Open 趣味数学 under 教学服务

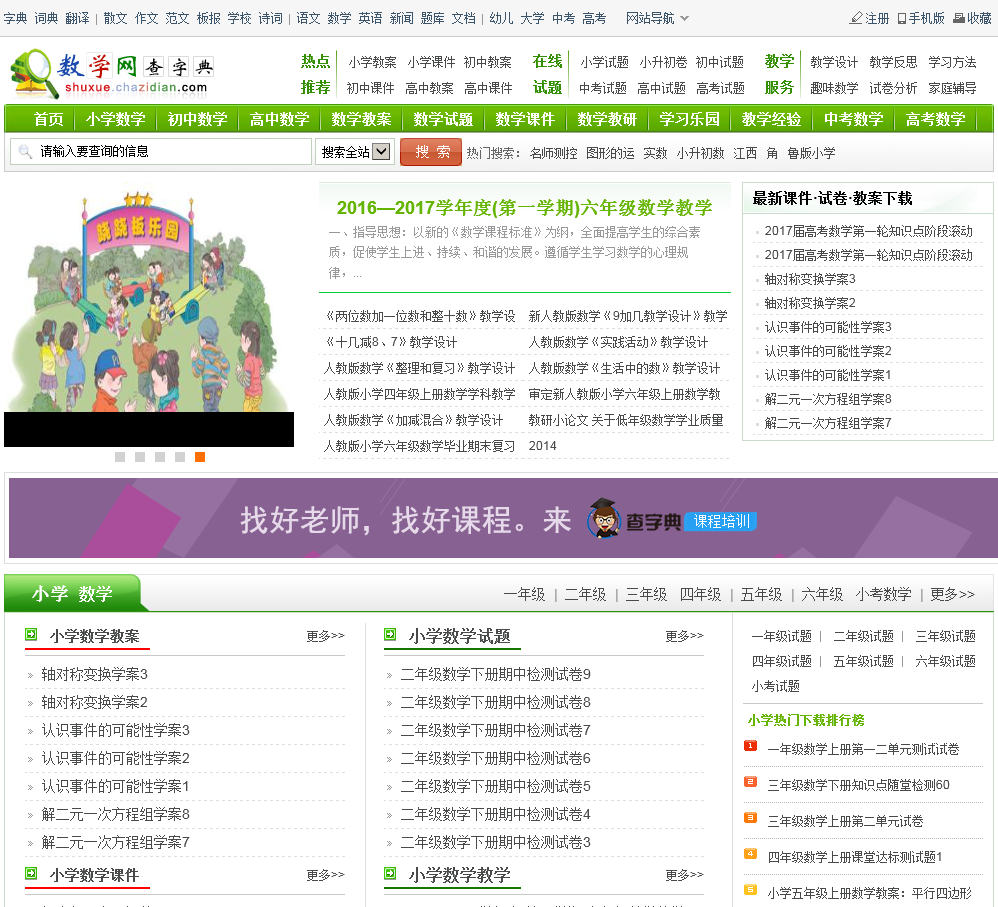[x=834, y=88]
